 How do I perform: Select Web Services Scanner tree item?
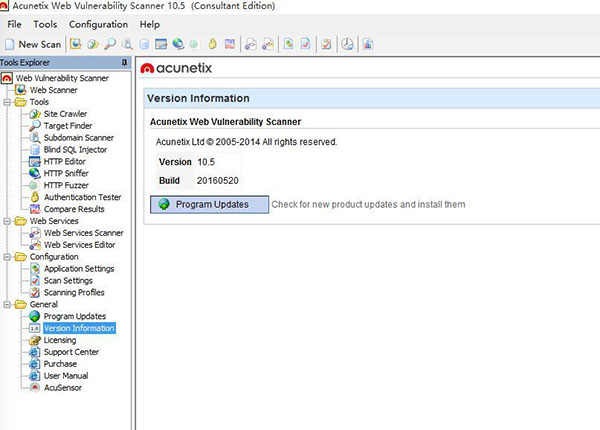coord(84,233)
